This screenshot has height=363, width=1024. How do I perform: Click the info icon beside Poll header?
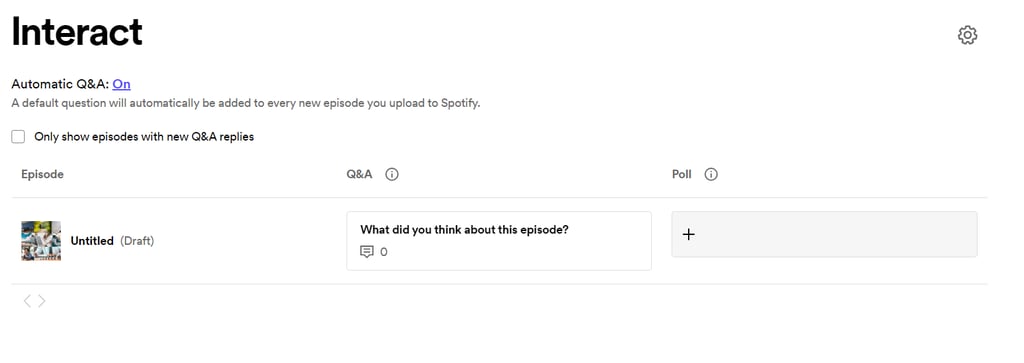[x=711, y=174]
